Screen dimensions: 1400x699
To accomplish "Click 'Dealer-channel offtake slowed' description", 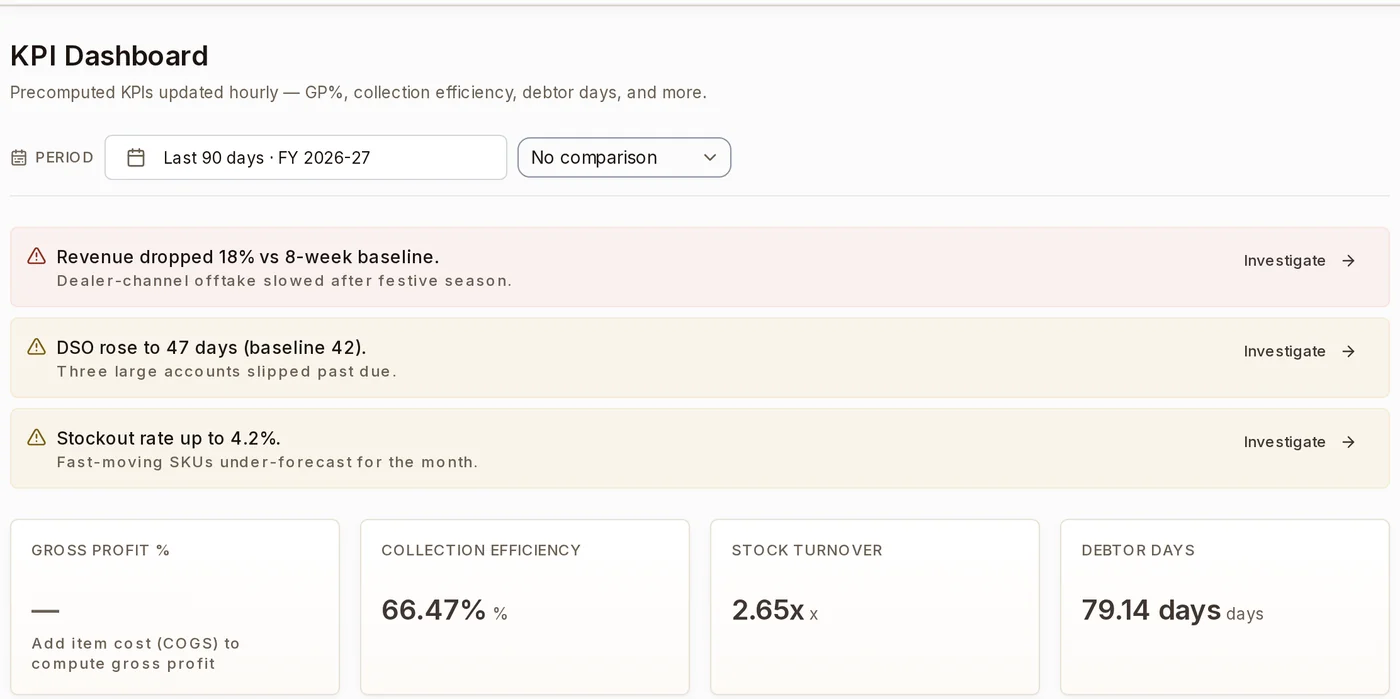I will point(284,281).
